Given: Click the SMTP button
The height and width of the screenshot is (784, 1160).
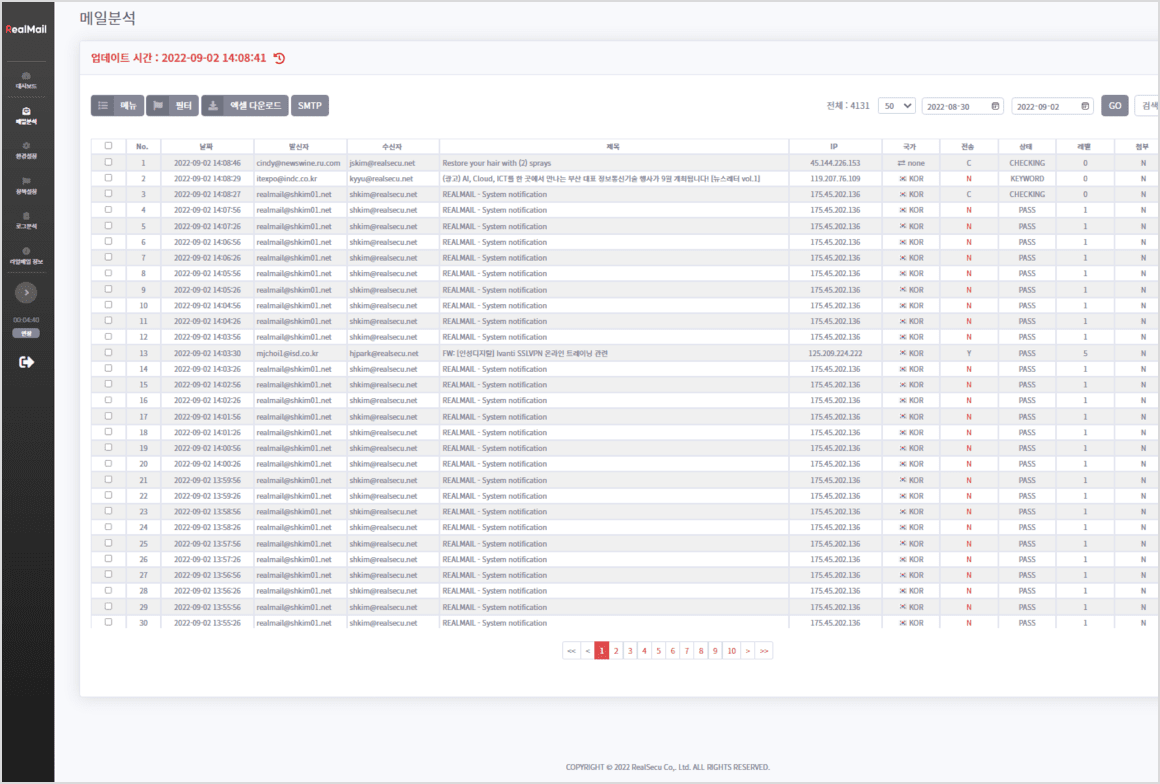Looking at the screenshot, I should 310,106.
